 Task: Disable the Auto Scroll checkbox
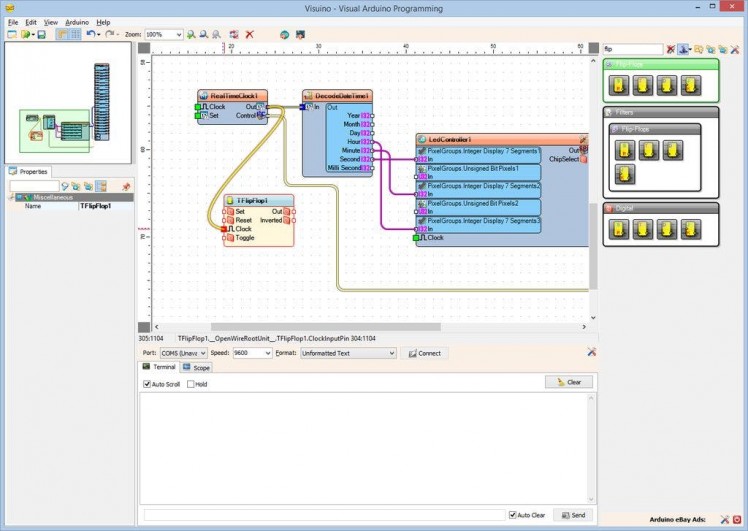tap(148, 384)
